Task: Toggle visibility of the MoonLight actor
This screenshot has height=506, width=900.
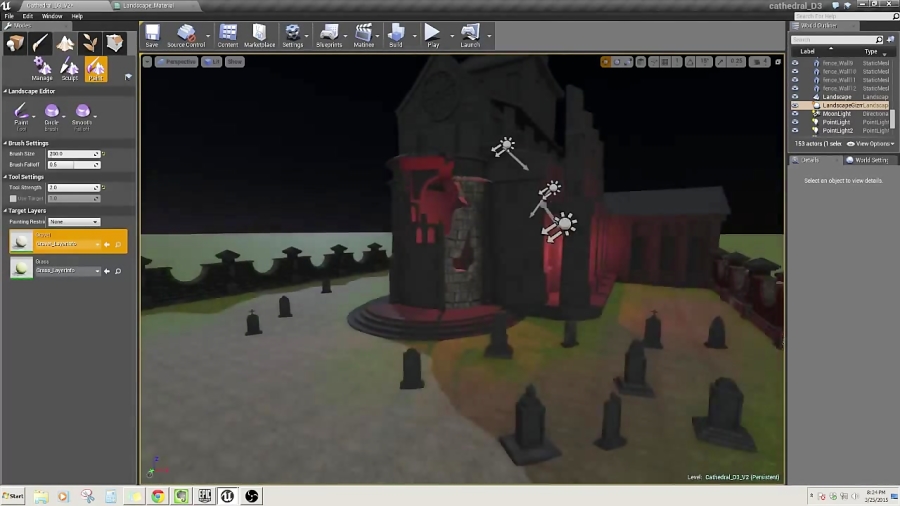Action: coord(795,114)
